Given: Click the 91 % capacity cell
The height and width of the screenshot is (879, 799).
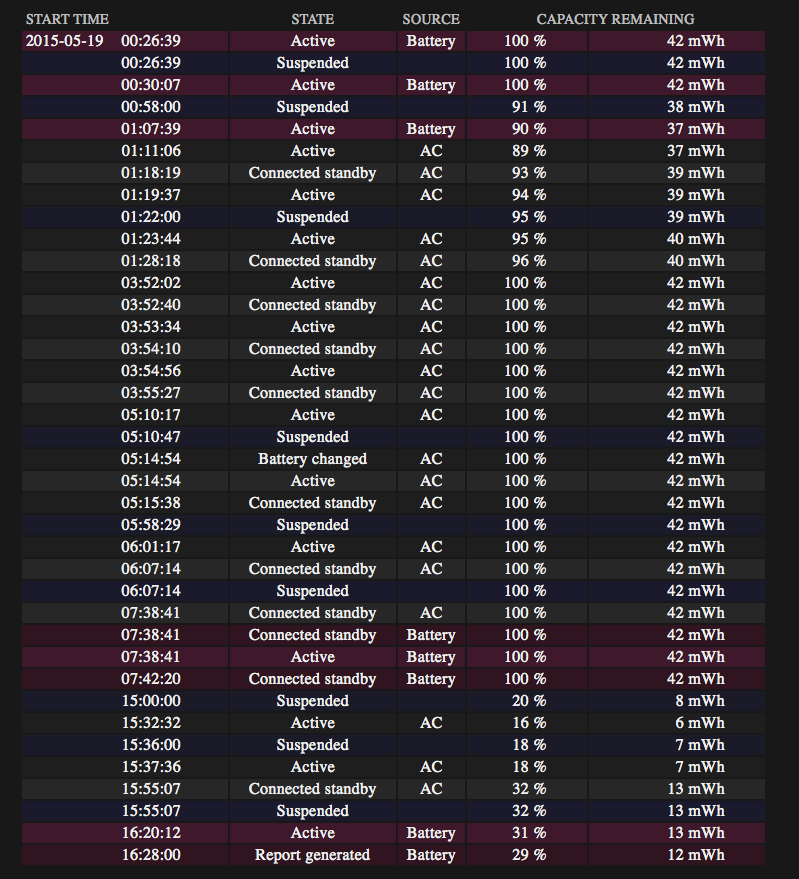Looking at the screenshot, I should click(x=528, y=107).
